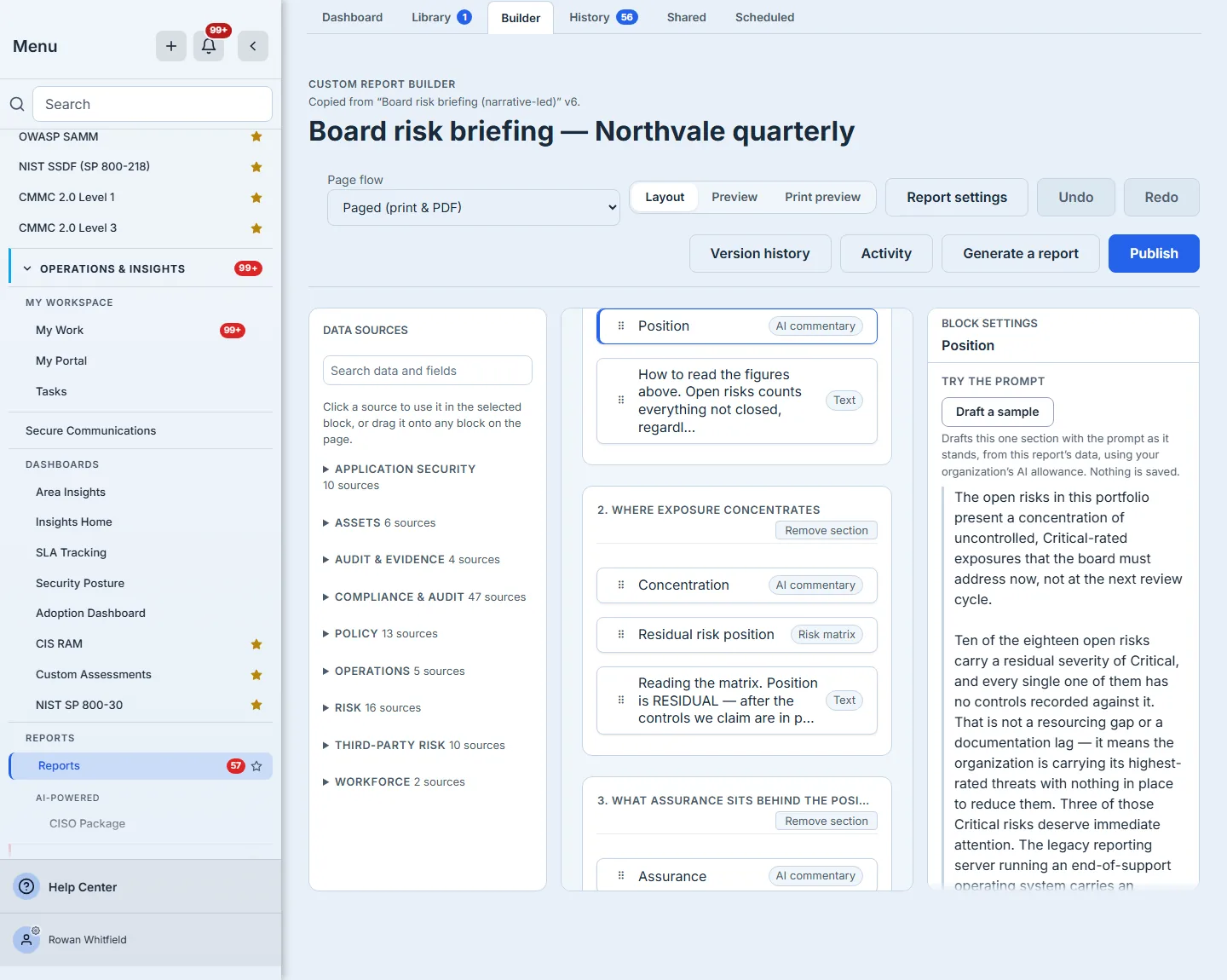Image resolution: width=1227 pixels, height=980 pixels.
Task: Collapse the sidebar with the chevron icon
Action: coord(253,46)
